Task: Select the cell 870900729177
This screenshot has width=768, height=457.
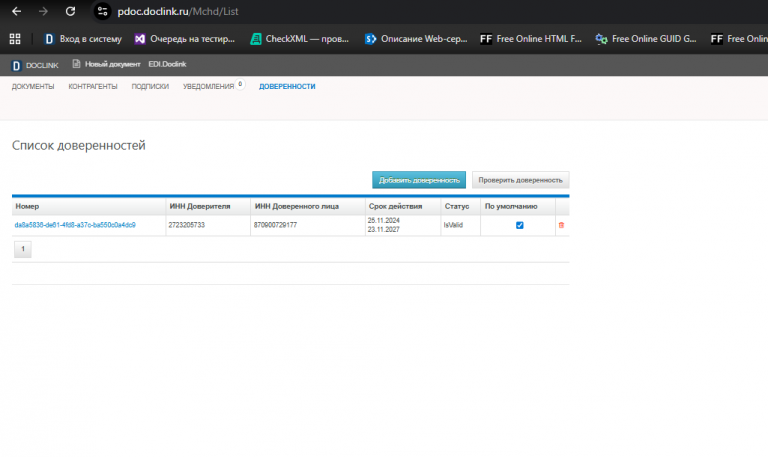Action: pos(275,225)
